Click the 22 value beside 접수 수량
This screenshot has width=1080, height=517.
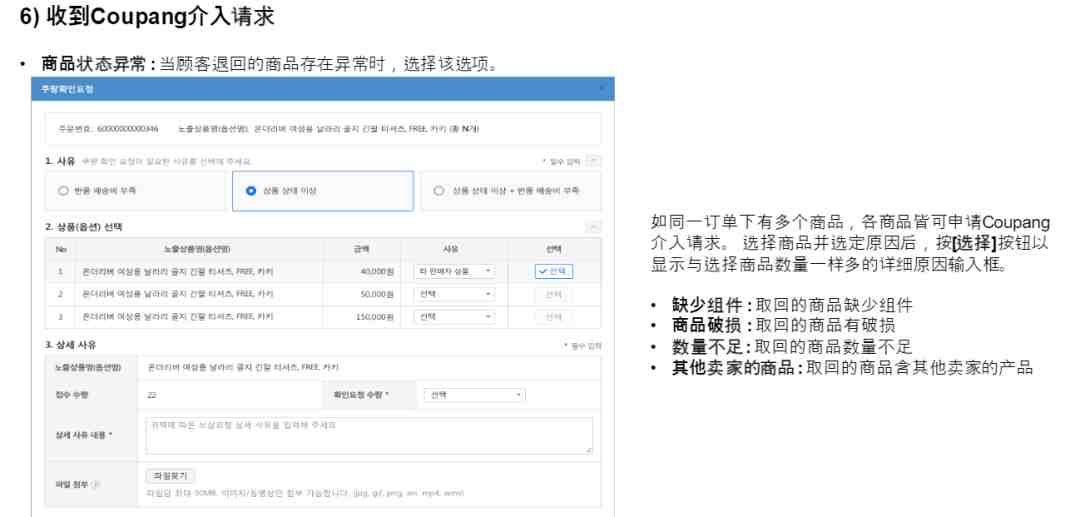coord(152,395)
